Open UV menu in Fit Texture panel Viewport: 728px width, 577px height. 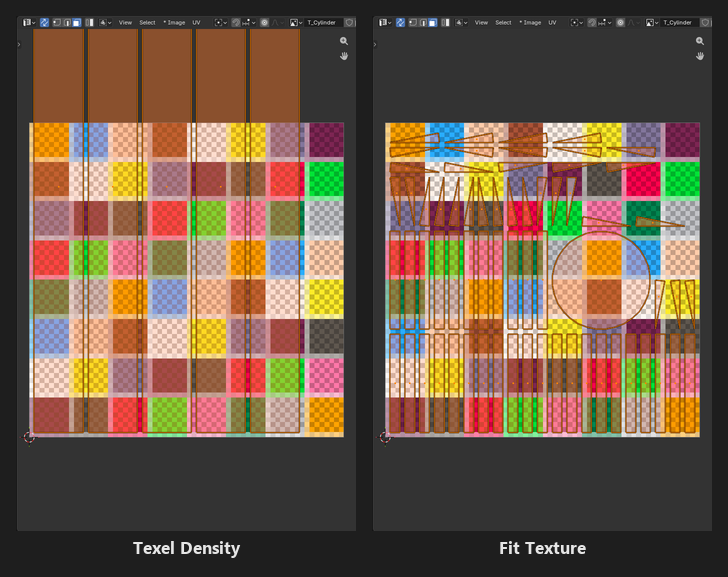pos(552,22)
